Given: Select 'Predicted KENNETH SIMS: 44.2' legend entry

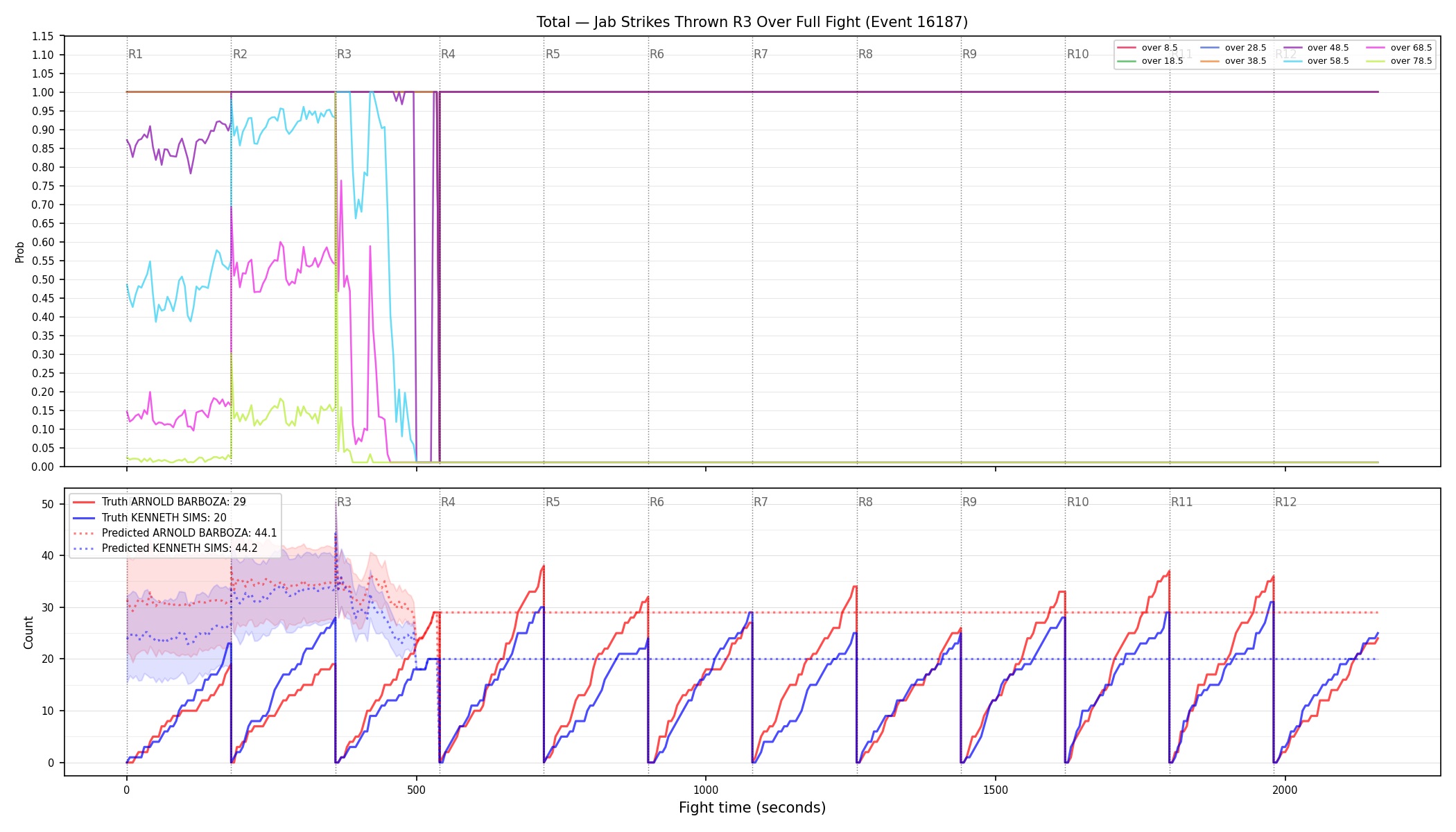Looking at the screenshot, I should 165,548.
